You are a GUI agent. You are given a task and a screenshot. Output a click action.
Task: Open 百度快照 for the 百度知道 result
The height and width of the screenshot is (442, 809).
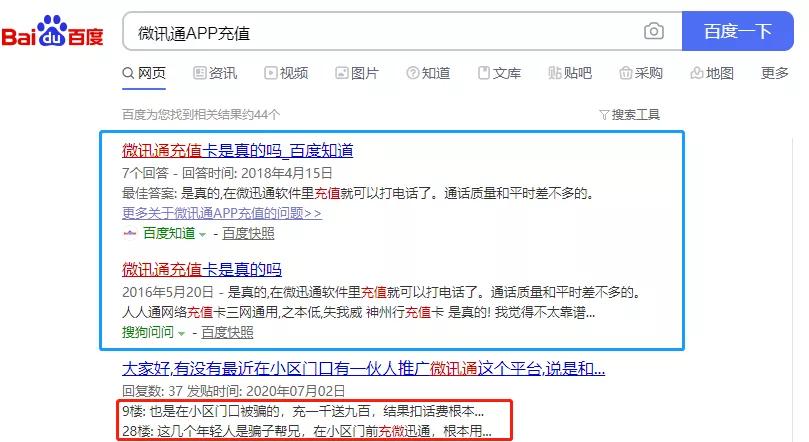pyautogui.click(x=248, y=234)
